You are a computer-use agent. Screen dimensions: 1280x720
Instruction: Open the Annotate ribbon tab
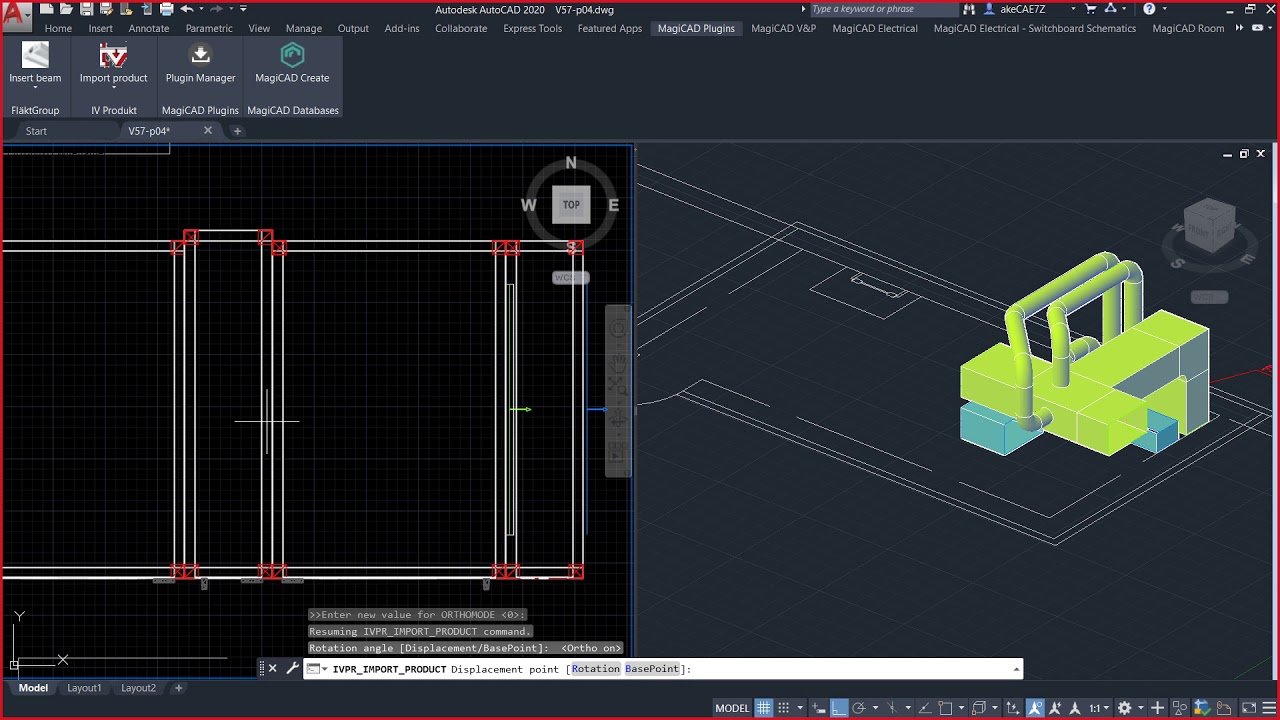[x=149, y=28]
